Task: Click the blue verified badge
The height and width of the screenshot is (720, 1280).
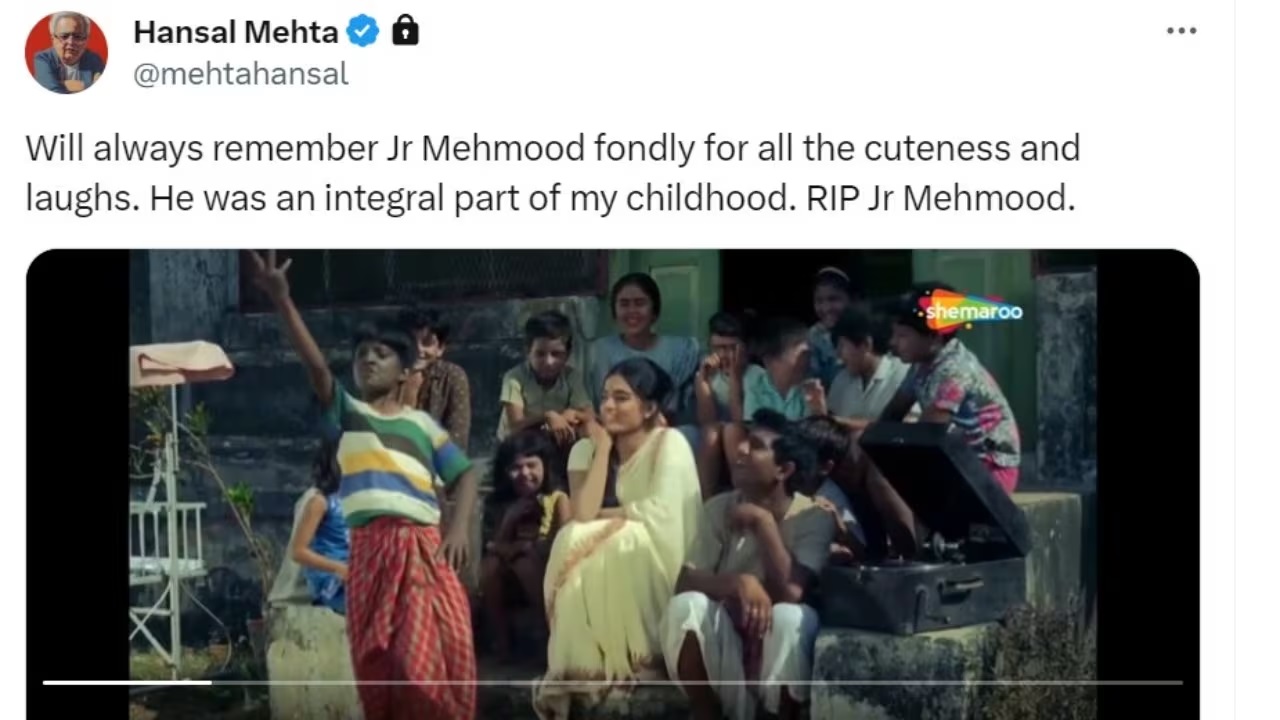Action: [362, 32]
